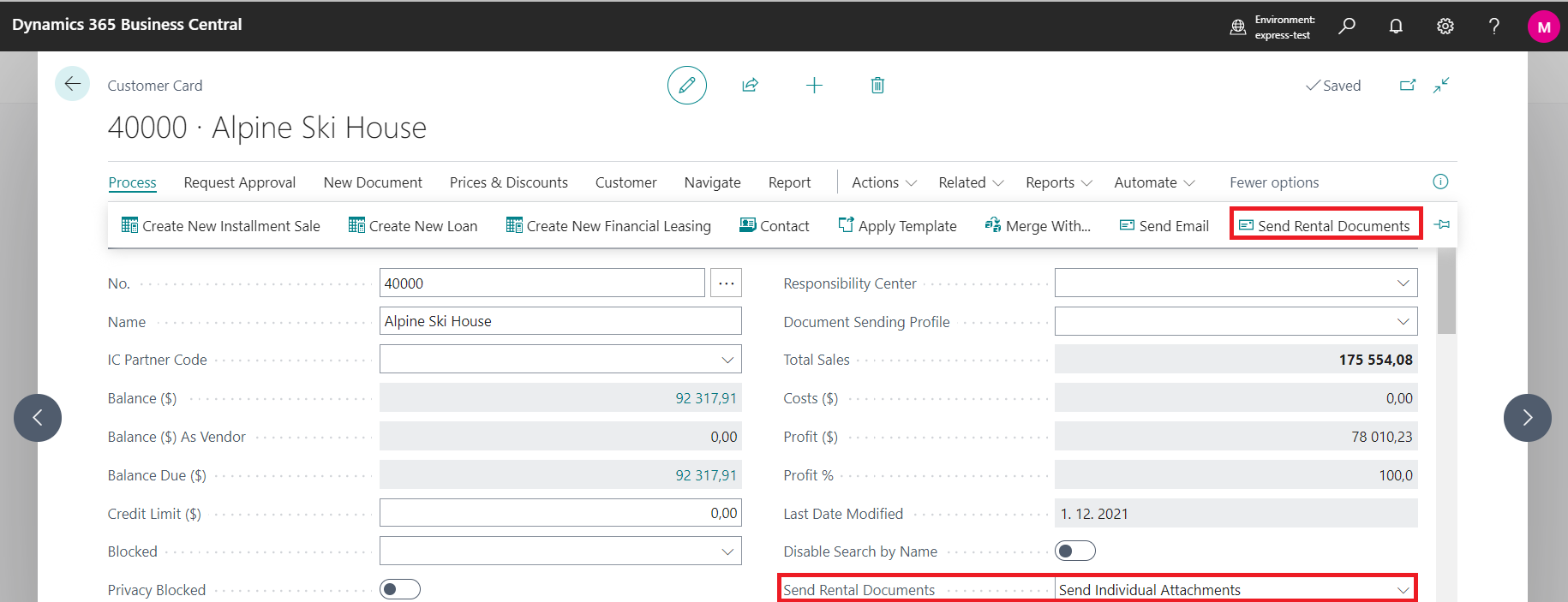Click the vertical scrollbar thumb

pyautogui.click(x=1446, y=291)
